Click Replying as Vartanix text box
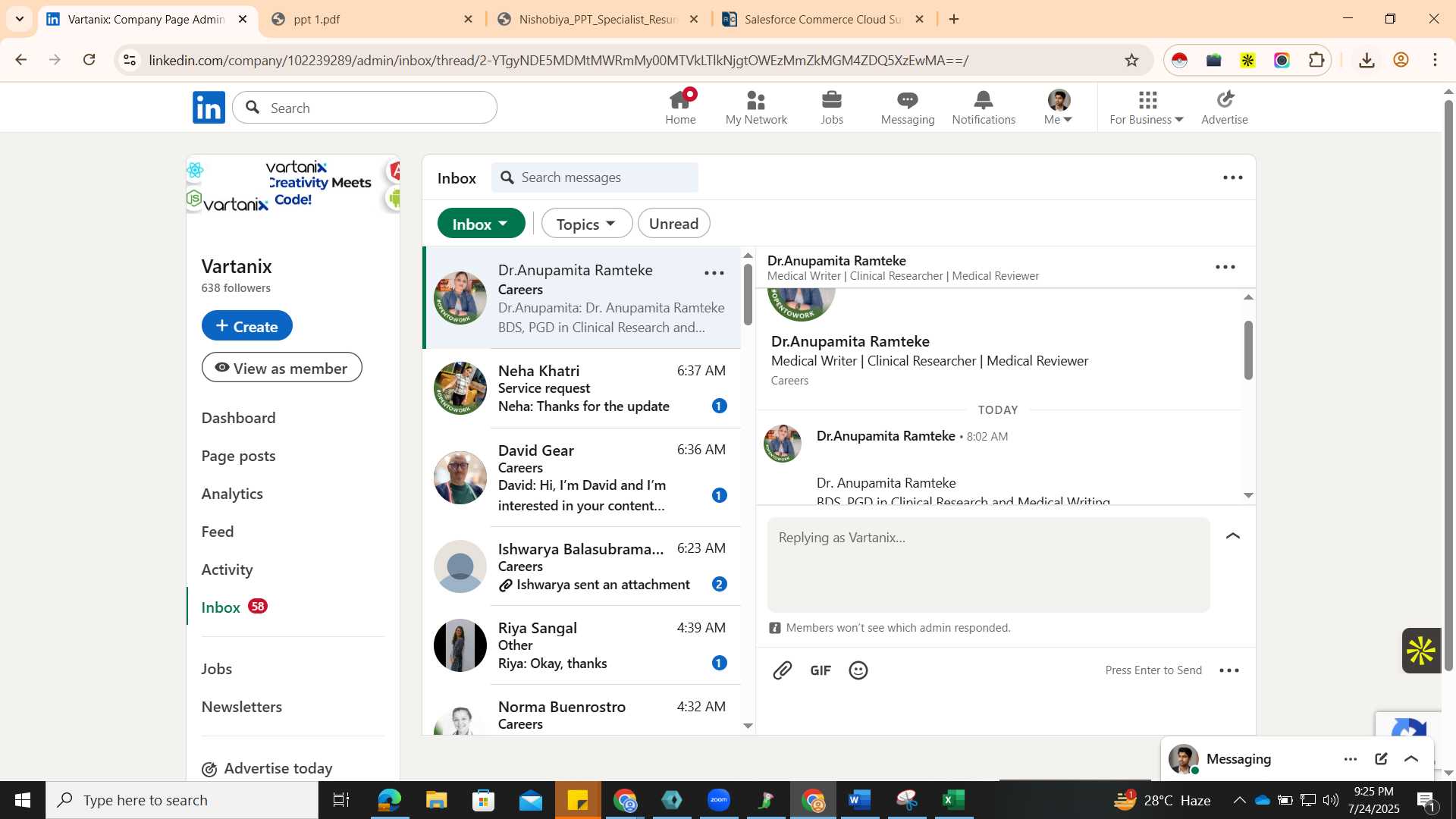Image resolution: width=1456 pixels, height=819 pixels. point(988,565)
